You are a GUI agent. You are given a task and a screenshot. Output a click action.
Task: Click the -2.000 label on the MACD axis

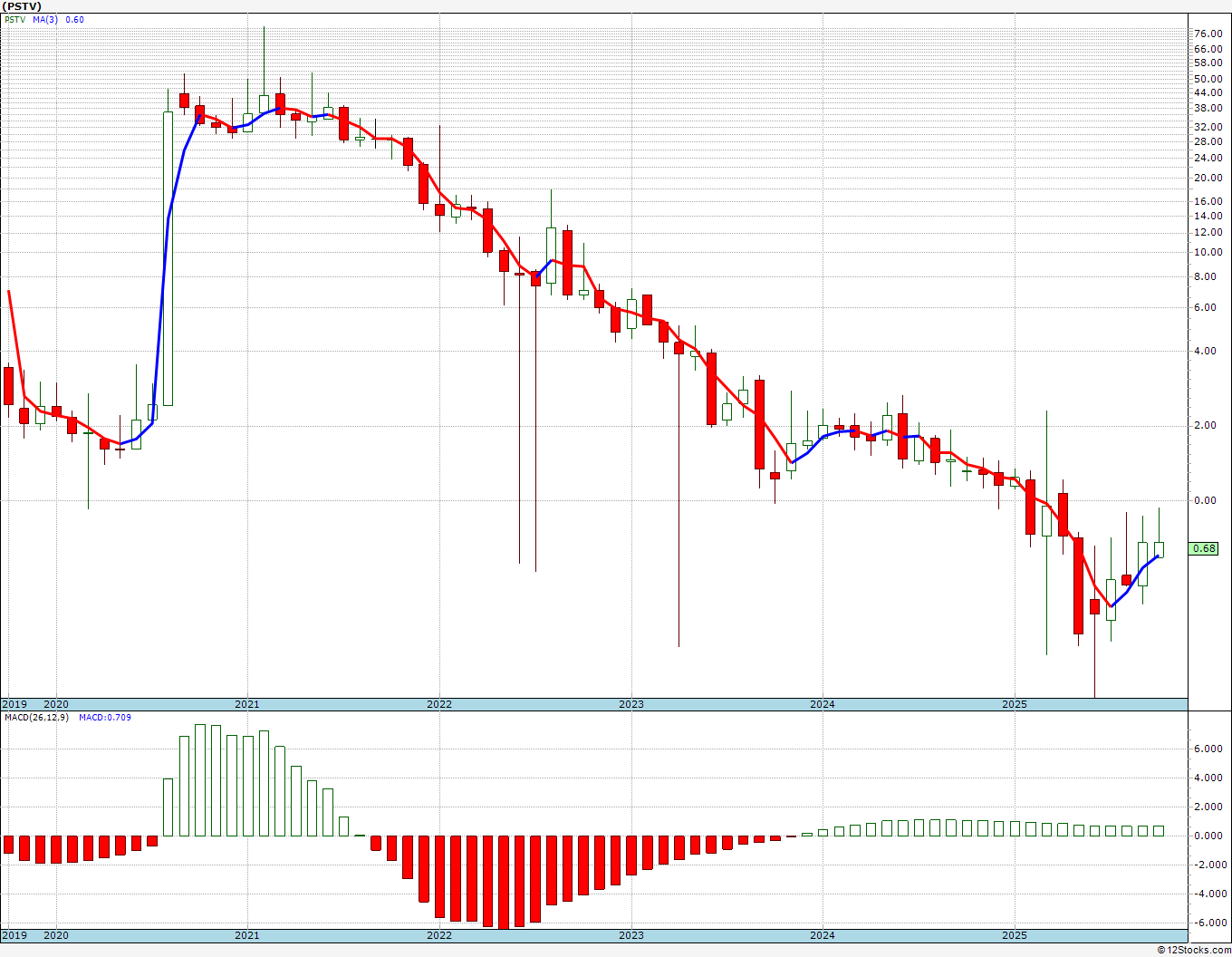pyautogui.click(x=1209, y=865)
